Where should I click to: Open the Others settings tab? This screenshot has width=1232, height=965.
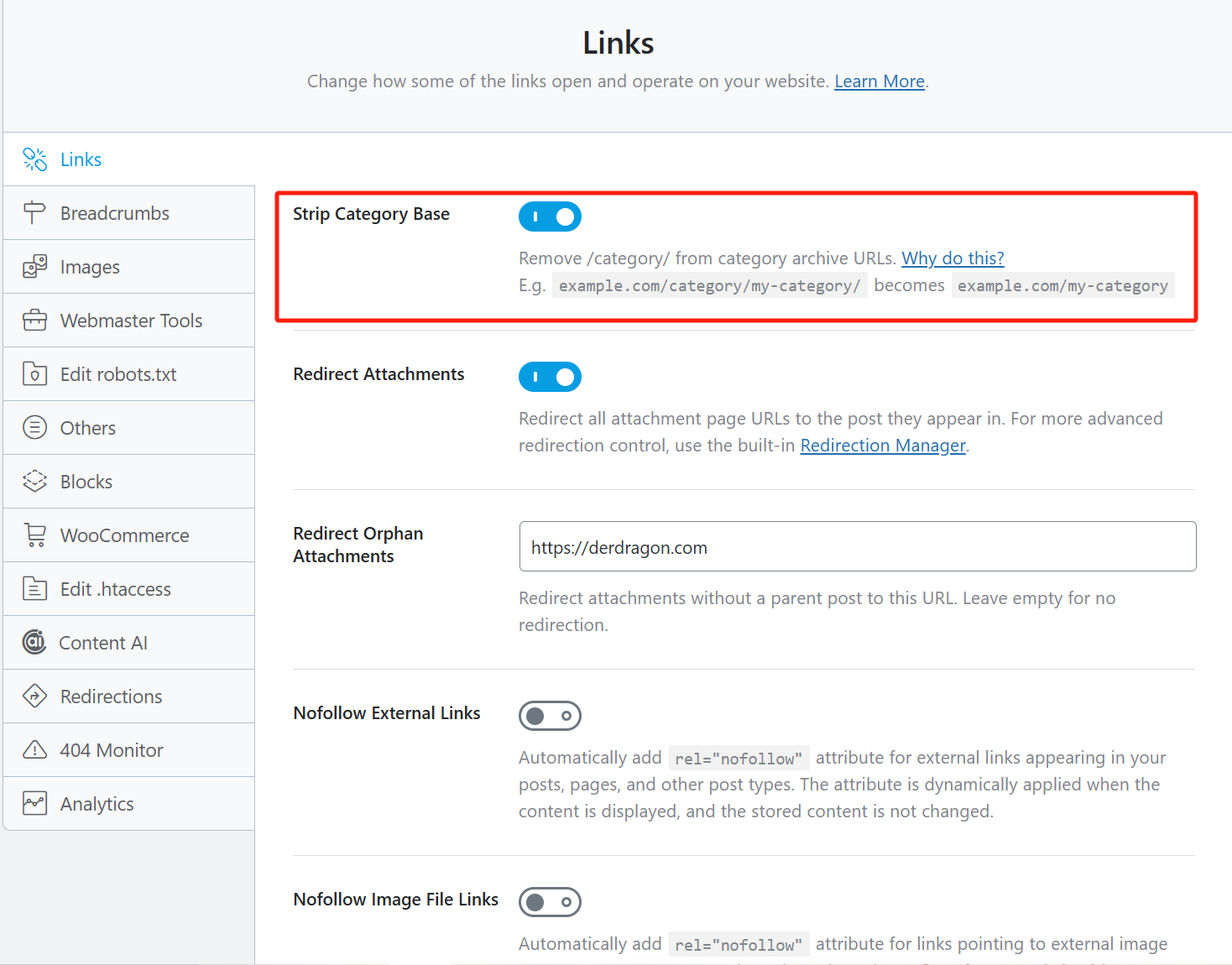click(88, 428)
